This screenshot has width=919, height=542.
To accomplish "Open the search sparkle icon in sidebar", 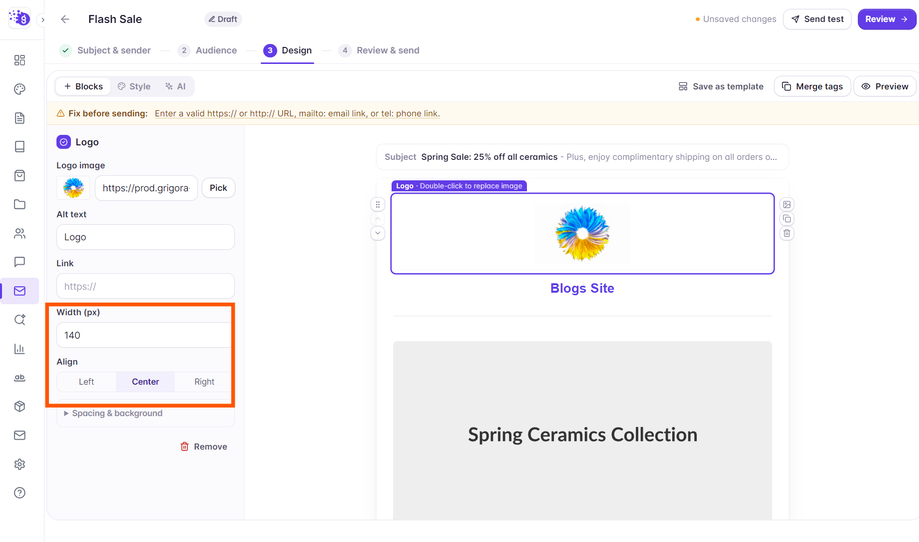I will click(x=19, y=319).
